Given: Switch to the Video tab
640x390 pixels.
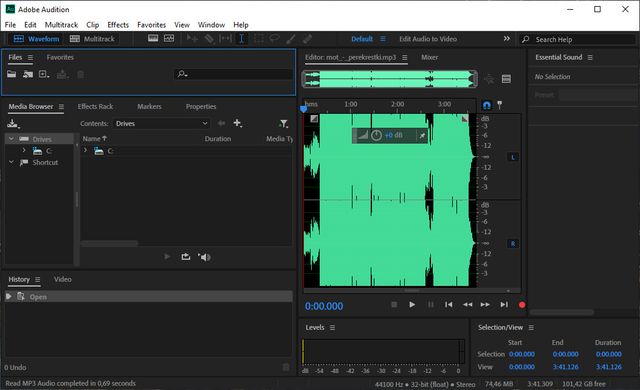Looking at the screenshot, I should coord(62,279).
